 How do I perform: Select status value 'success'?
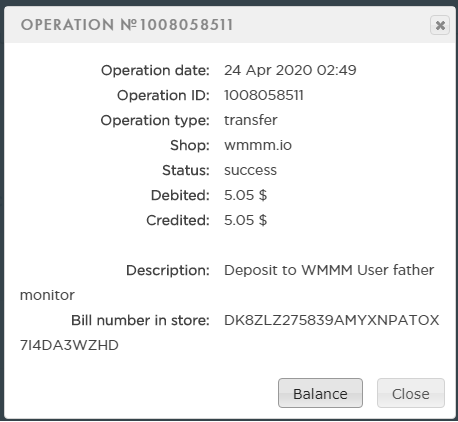[250, 170]
